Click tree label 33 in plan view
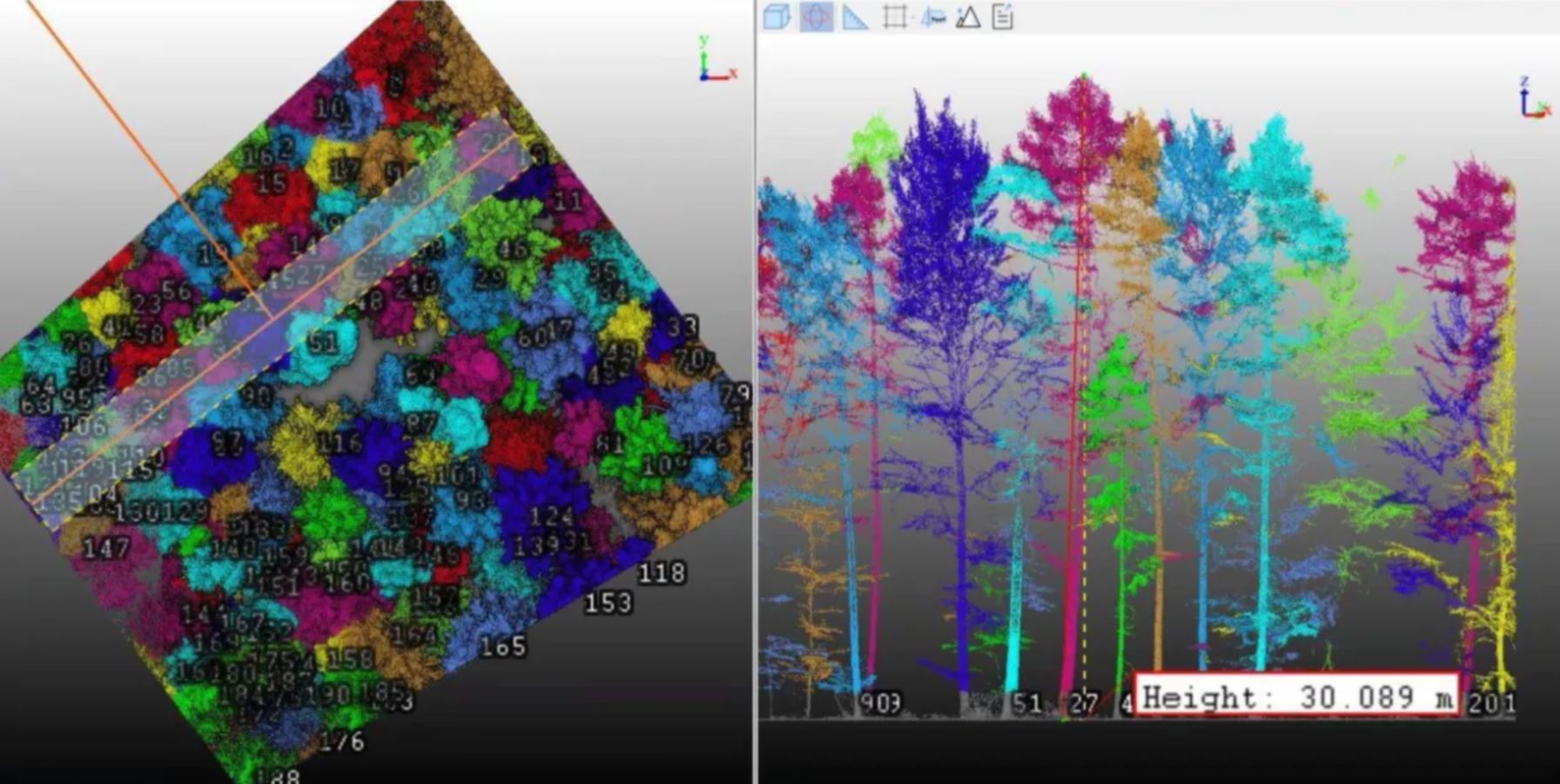The image size is (1560, 784). pyautogui.click(x=682, y=327)
